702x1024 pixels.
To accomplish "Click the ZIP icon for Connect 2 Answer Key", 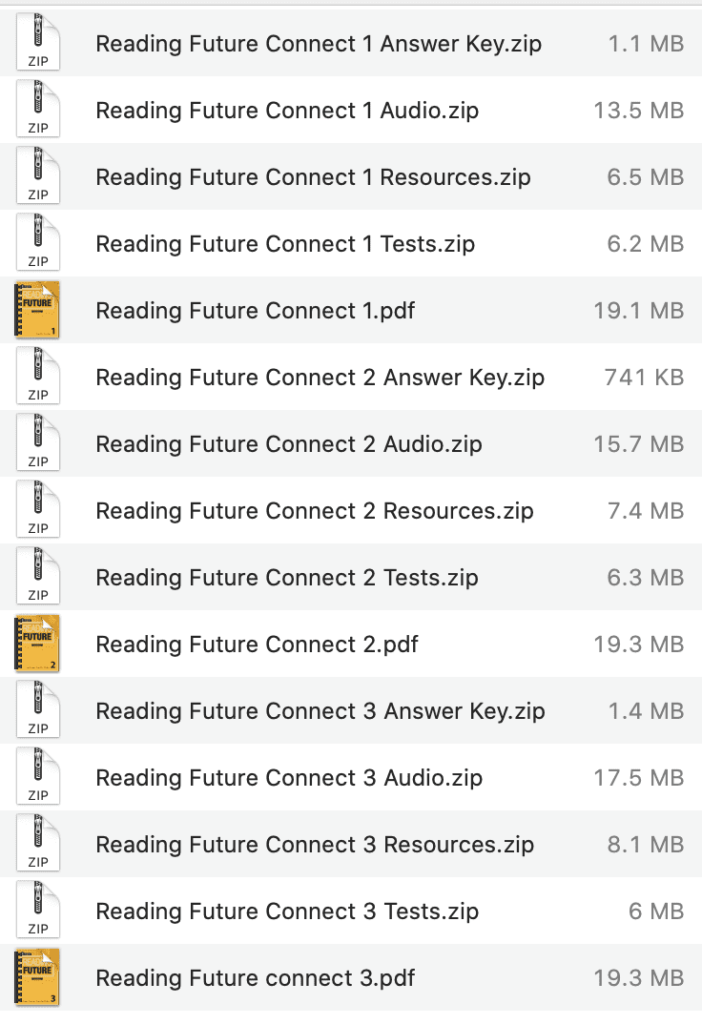I will pos(37,377).
